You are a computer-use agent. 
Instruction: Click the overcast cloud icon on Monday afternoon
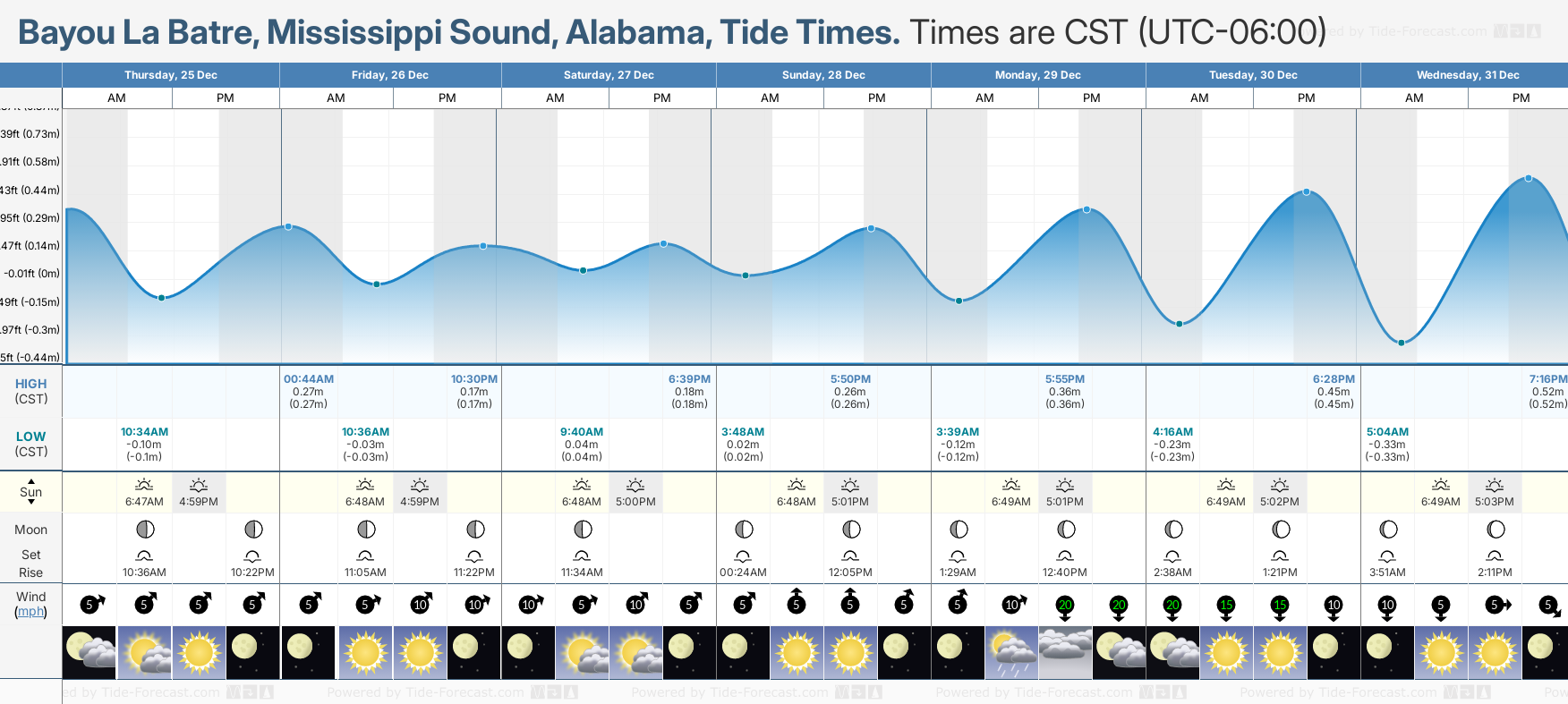(x=1065, y=652)
